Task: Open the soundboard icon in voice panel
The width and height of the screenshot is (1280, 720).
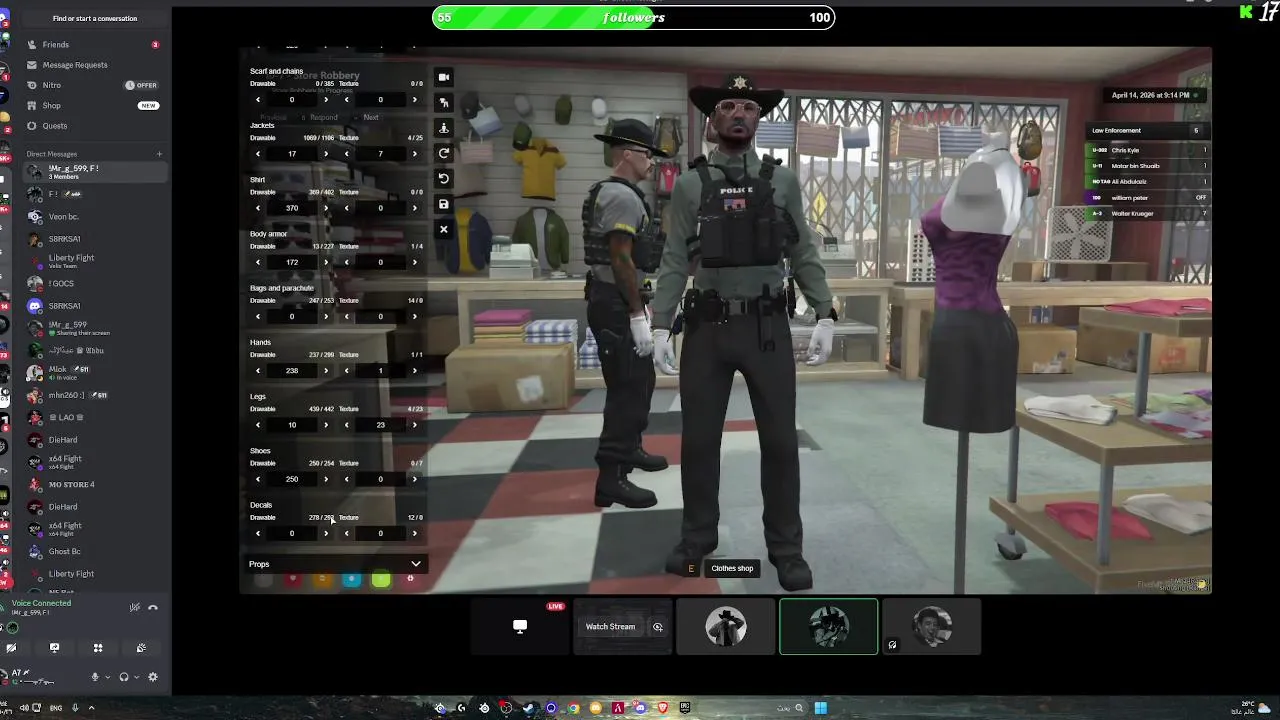Action: click(x=141, y=648)
